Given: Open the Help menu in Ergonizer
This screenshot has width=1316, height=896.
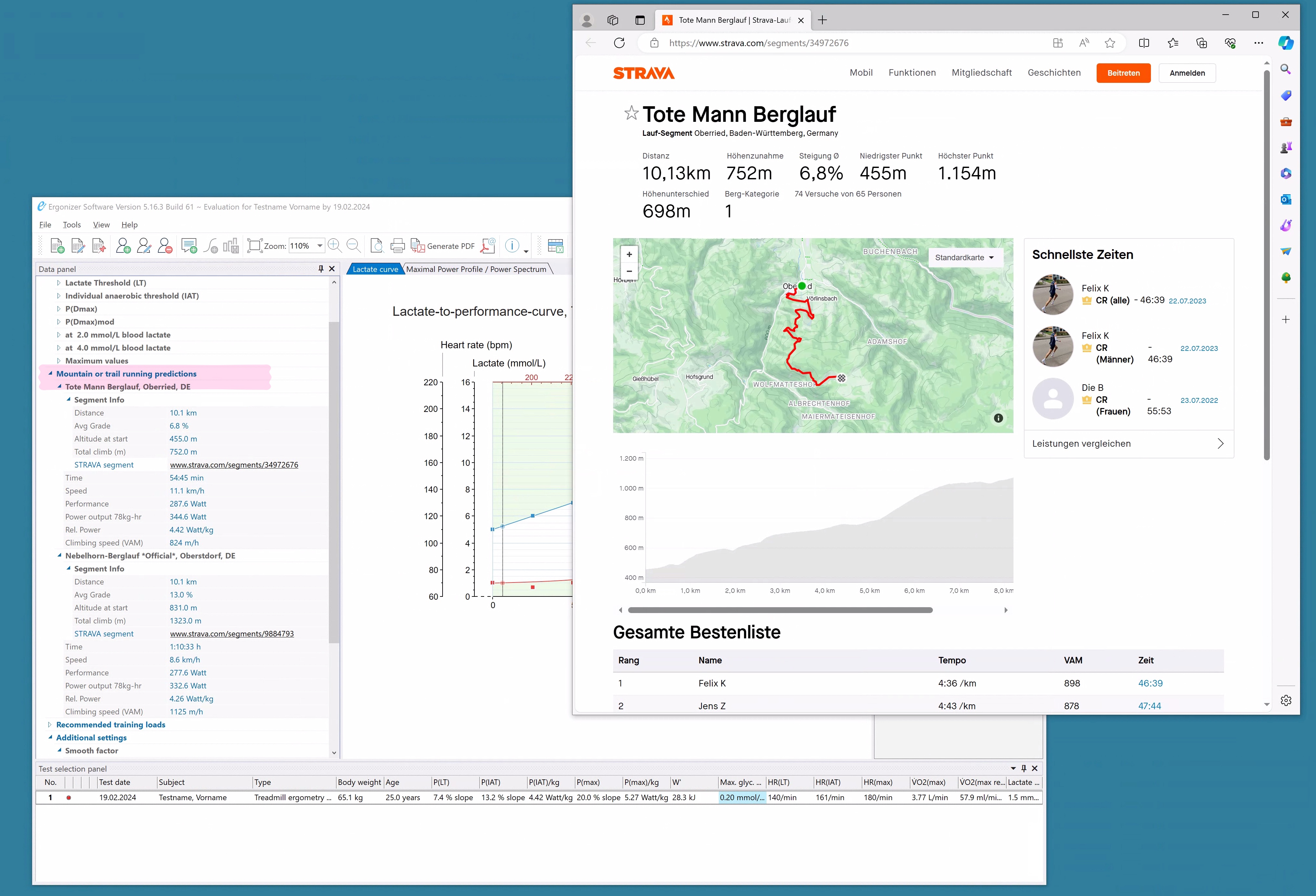Looking at the screenshot, I should coord(130,225).
